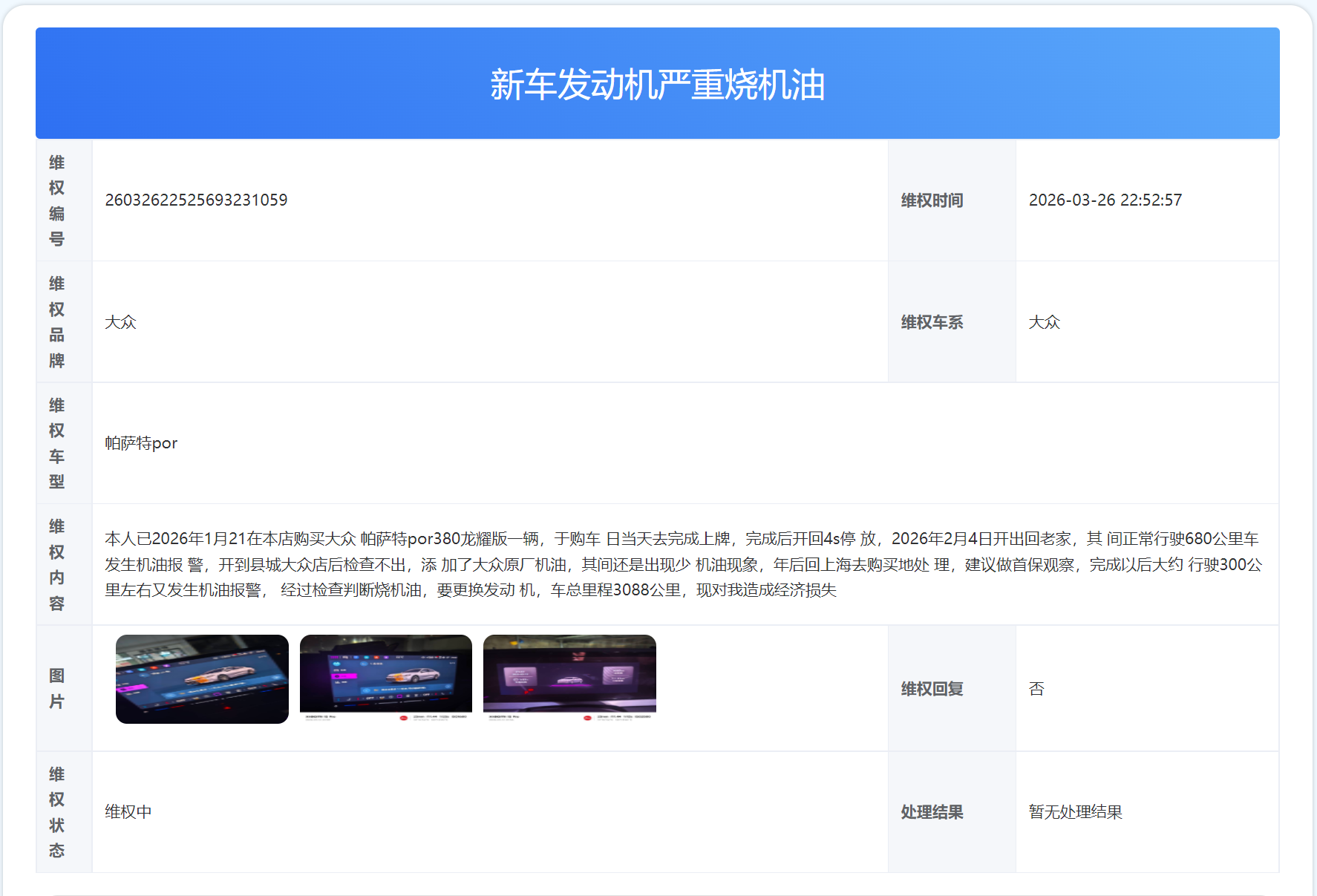Click the 维权回复 label cell
1317x896 pixels.
932,689
